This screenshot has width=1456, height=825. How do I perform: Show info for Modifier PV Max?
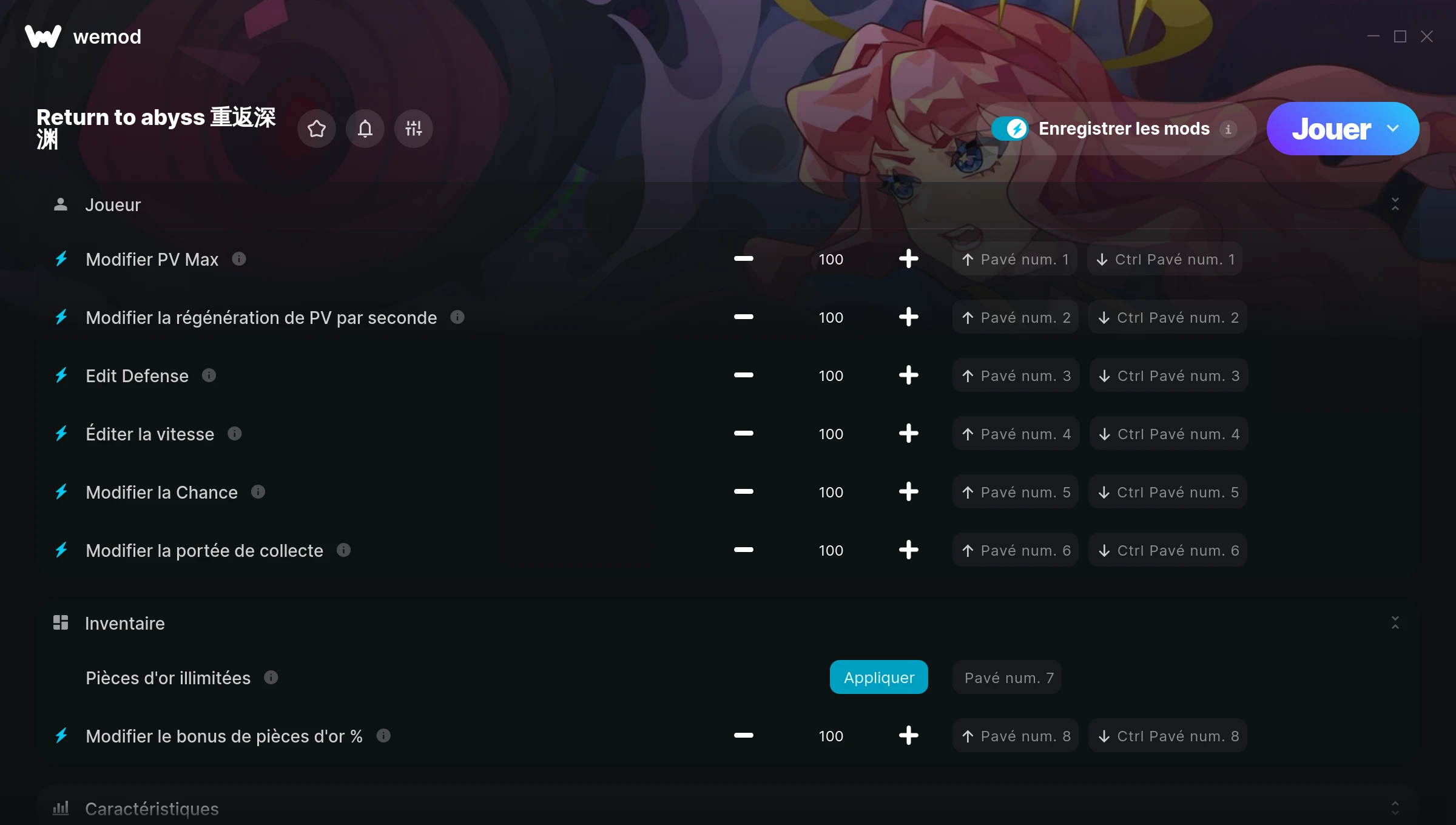click(239, 259)
